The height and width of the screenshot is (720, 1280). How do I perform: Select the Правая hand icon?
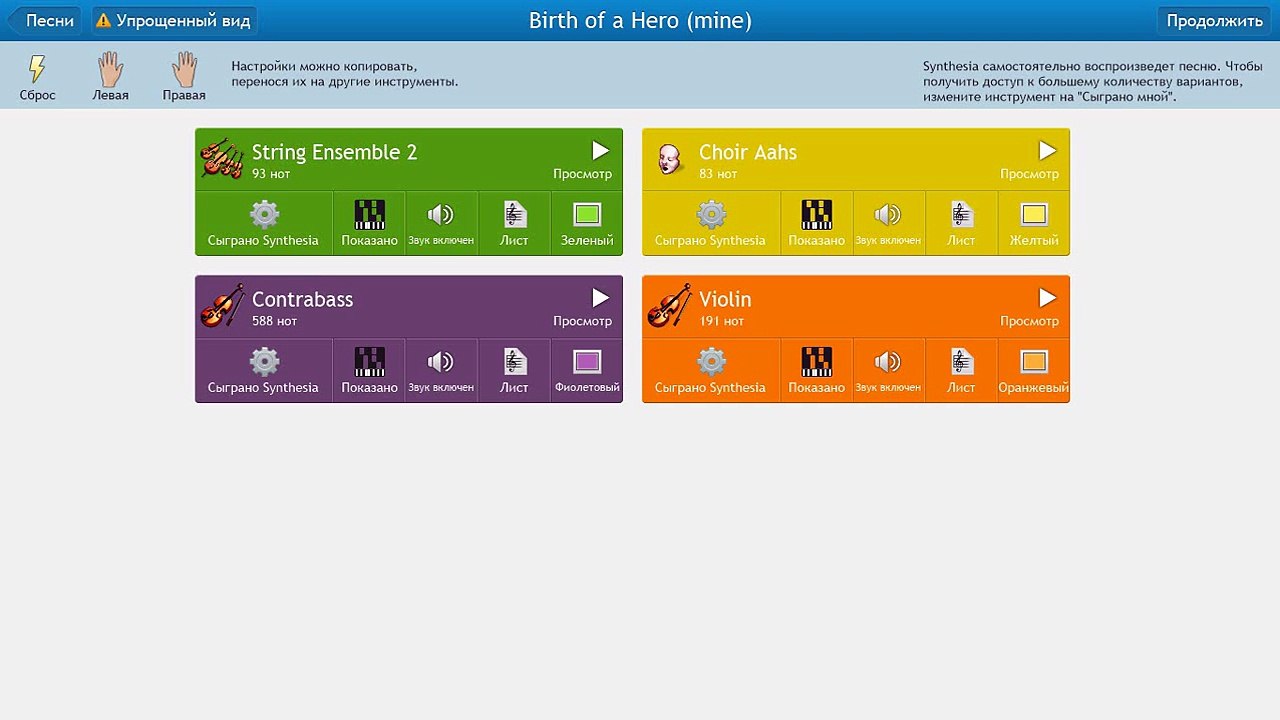tap(184, 69)
